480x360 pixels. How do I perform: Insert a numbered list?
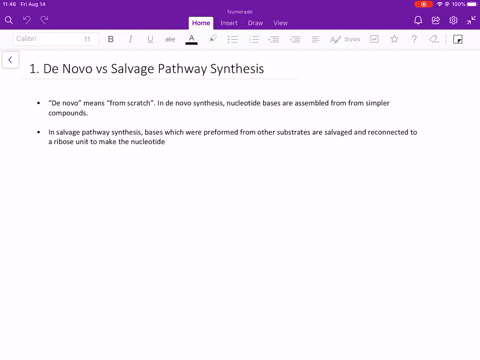coord(254,39)
